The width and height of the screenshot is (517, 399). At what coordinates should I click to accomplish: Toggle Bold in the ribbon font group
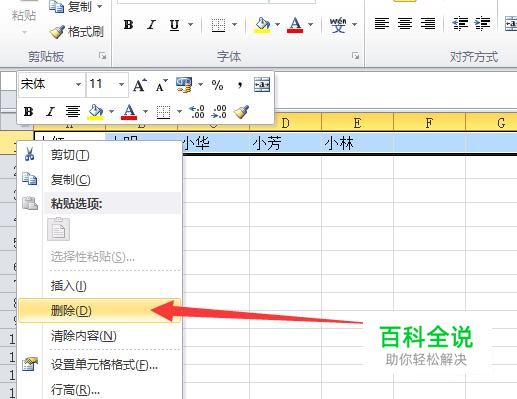coord(128,25)
